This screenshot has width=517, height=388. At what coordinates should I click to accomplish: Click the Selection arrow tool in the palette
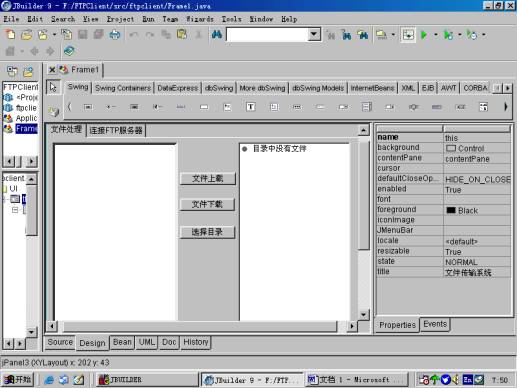53,87
